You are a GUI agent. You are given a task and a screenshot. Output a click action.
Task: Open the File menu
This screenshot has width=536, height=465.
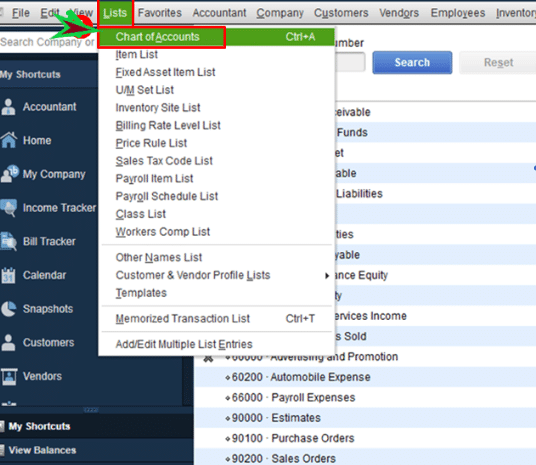(x=21, y=13)
